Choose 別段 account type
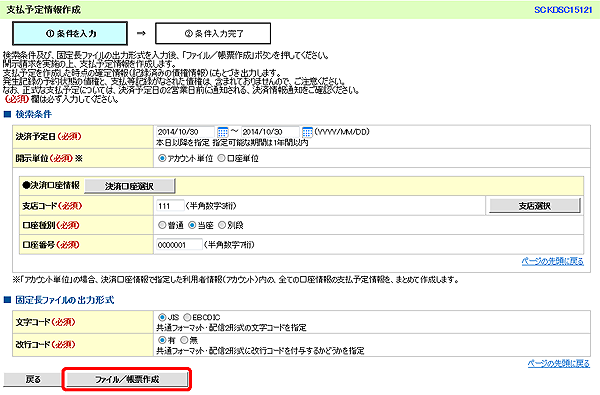The height and width of the screenshot is (395, 600). pos(222,225)
